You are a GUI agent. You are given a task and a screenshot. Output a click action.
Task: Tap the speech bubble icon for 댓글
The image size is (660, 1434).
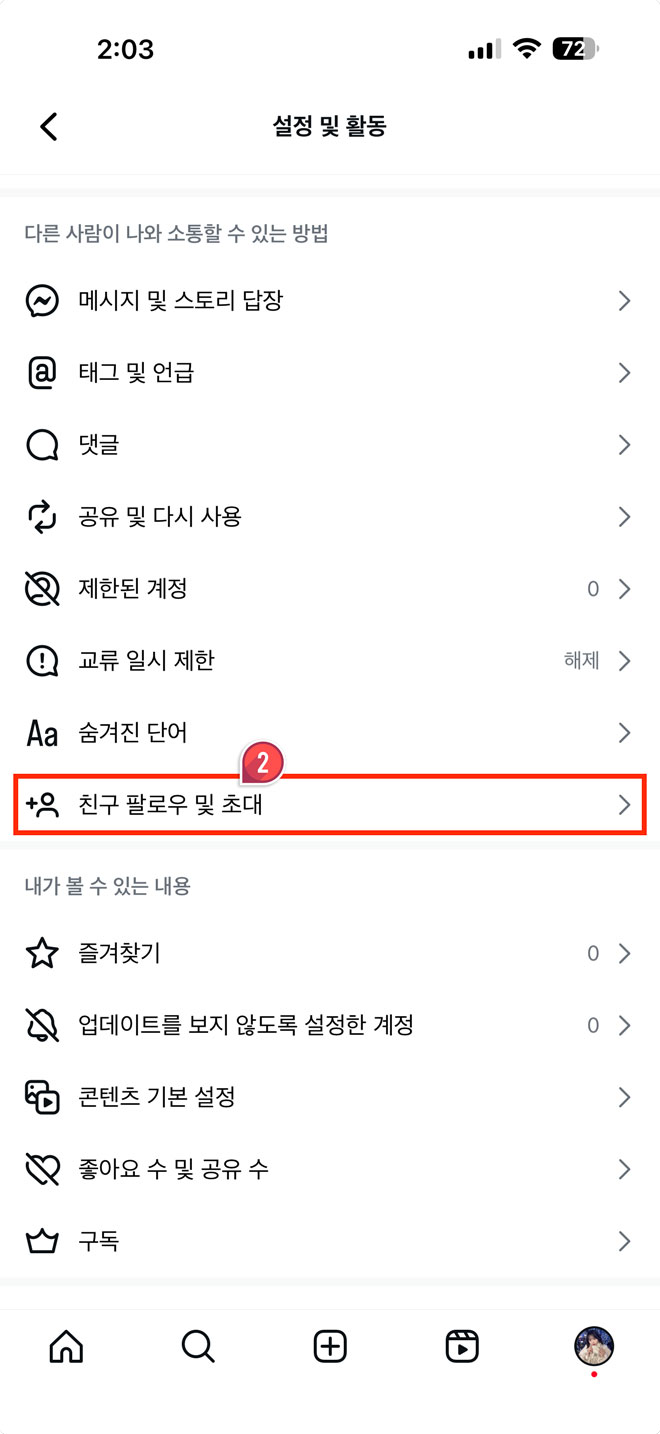click(42, 445)
